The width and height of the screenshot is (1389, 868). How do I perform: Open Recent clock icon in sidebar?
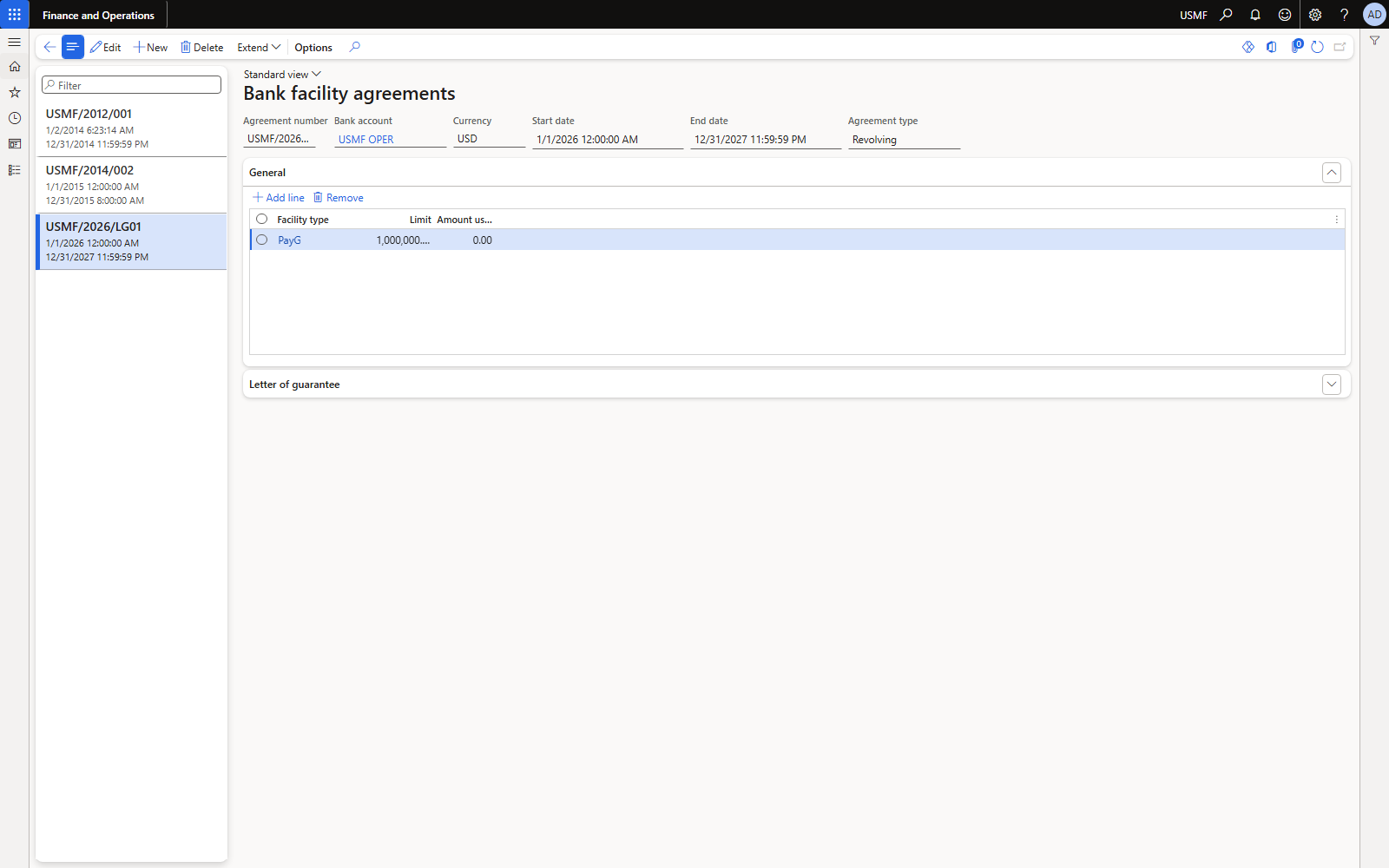coord(14,118)
